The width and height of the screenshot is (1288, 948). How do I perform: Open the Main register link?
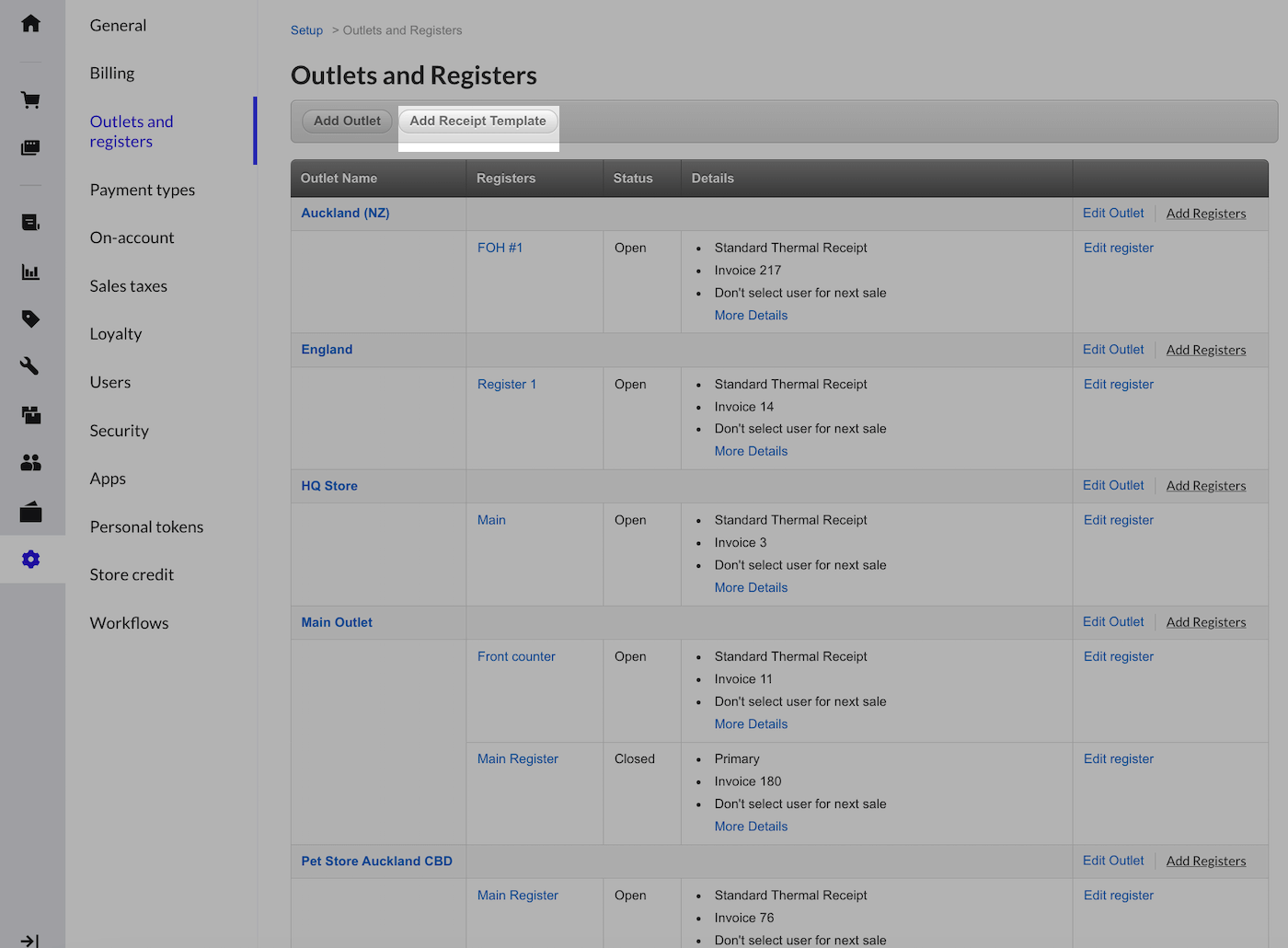491,520
